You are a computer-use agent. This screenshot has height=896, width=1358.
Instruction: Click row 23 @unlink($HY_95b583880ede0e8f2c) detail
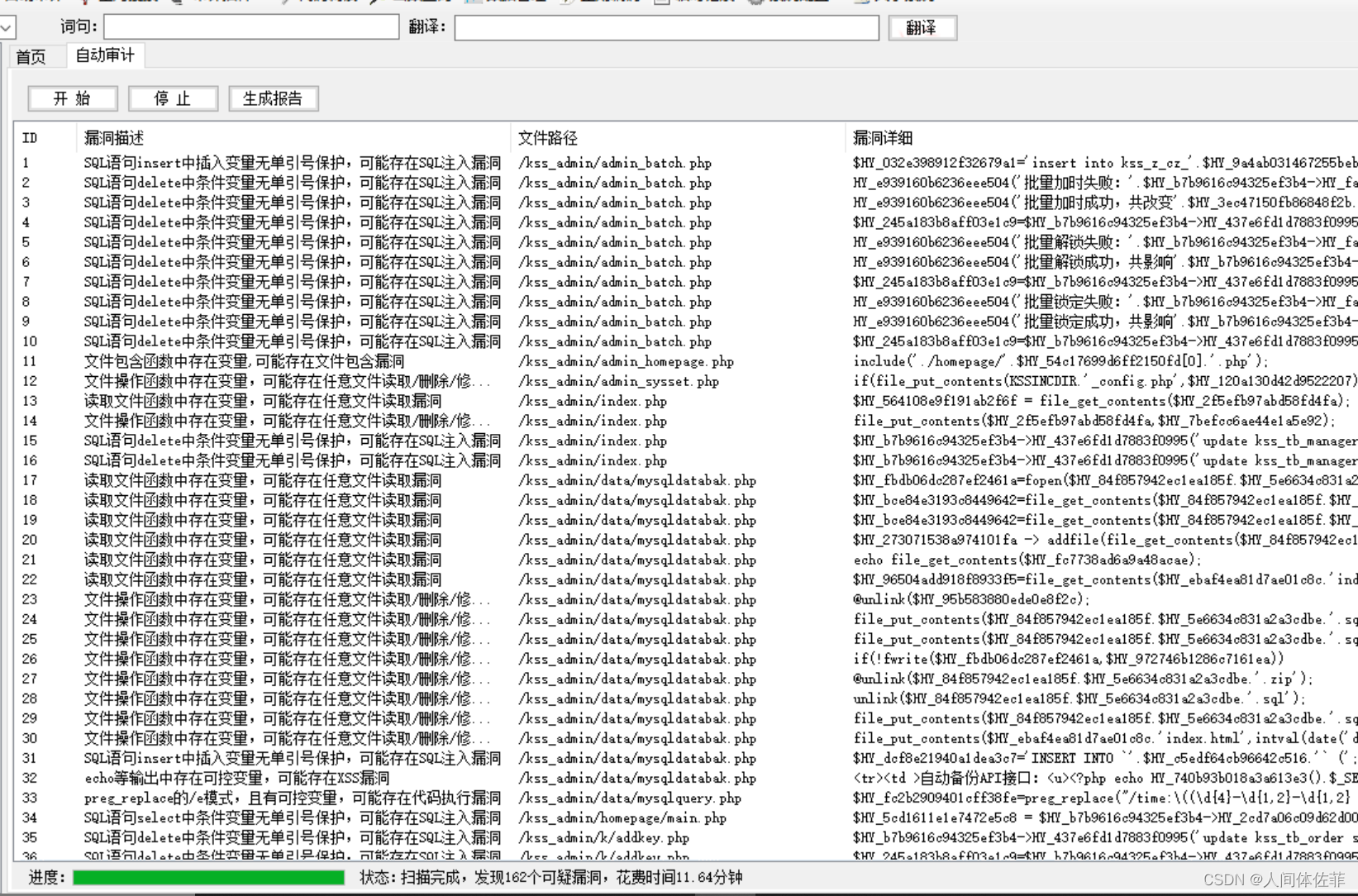971,599
